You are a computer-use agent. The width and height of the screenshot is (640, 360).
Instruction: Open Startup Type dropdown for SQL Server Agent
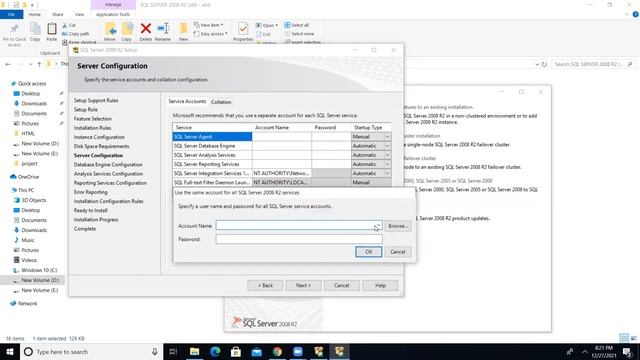387,137
